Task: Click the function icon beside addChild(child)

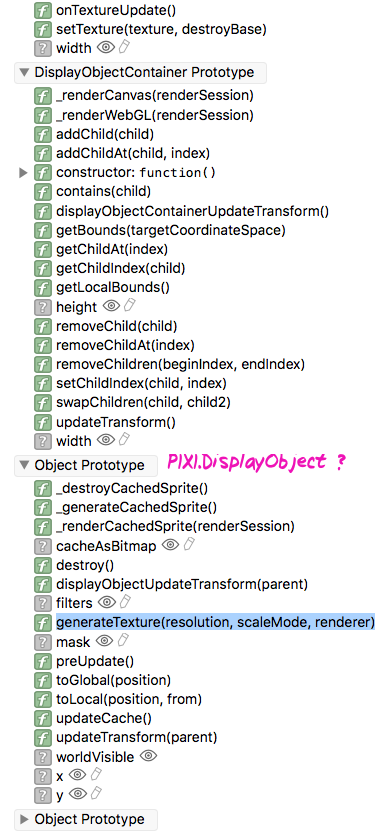Action: (41, 134)
